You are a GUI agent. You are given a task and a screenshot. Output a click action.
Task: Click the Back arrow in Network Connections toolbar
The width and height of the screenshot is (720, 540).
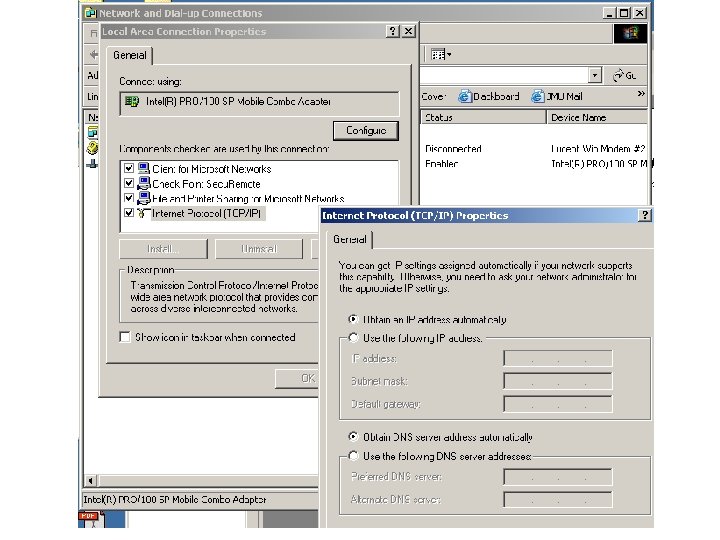(94, 55)
